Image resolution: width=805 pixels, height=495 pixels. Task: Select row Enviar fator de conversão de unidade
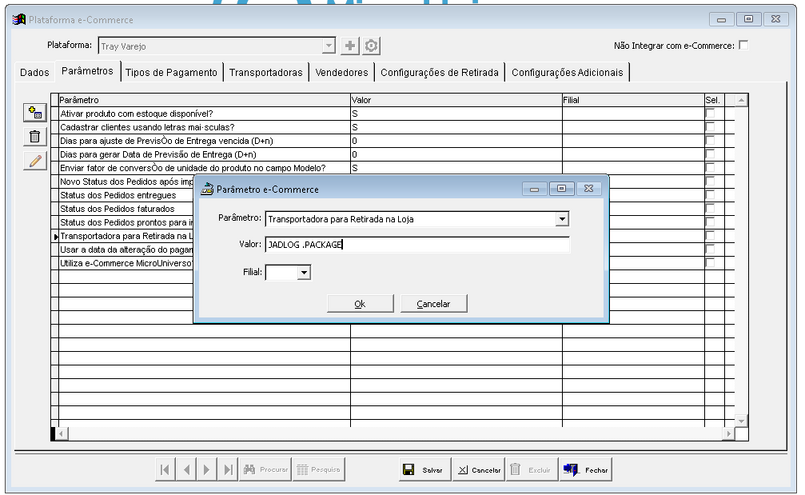coord(392,168)
